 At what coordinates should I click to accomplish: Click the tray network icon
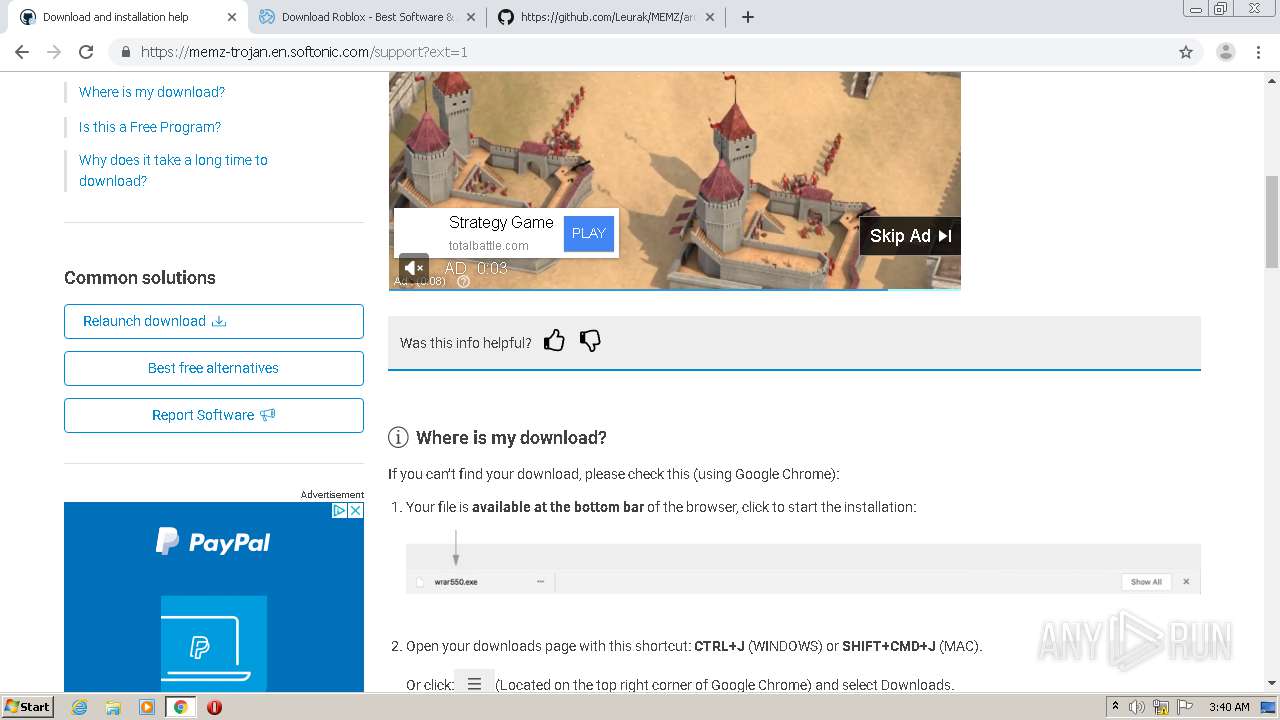(x=1162, y=707)
